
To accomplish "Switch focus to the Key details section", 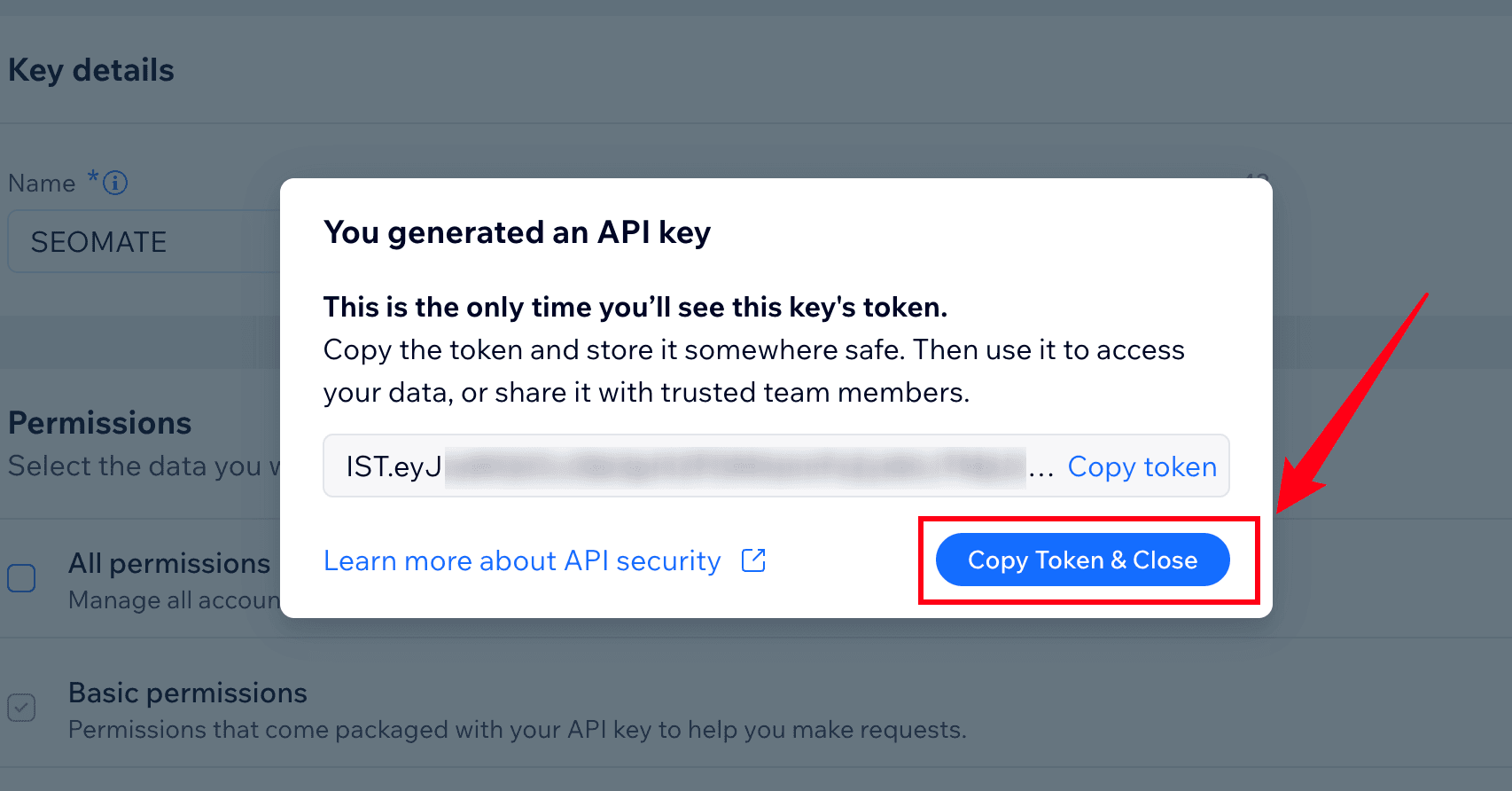I will pyautogui.click(x=90, y=69).
